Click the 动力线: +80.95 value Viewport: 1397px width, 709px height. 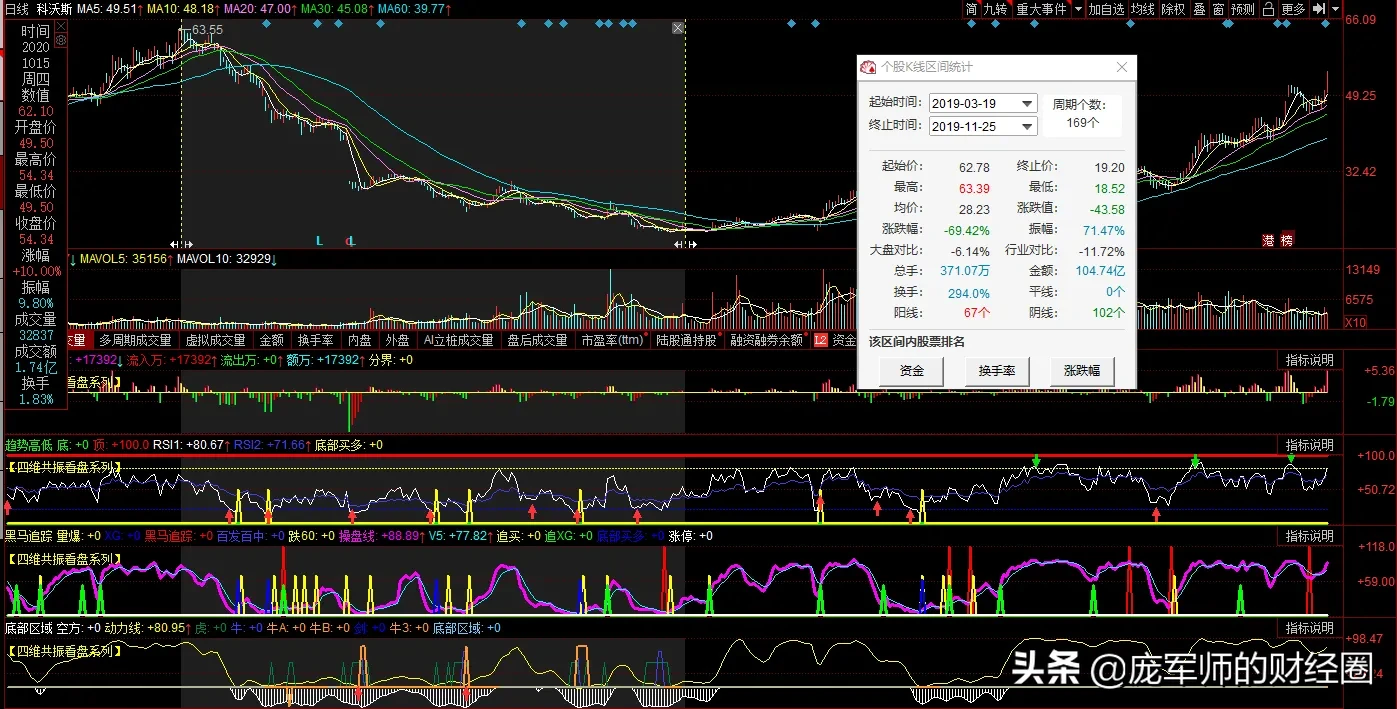tap(146, 628)
